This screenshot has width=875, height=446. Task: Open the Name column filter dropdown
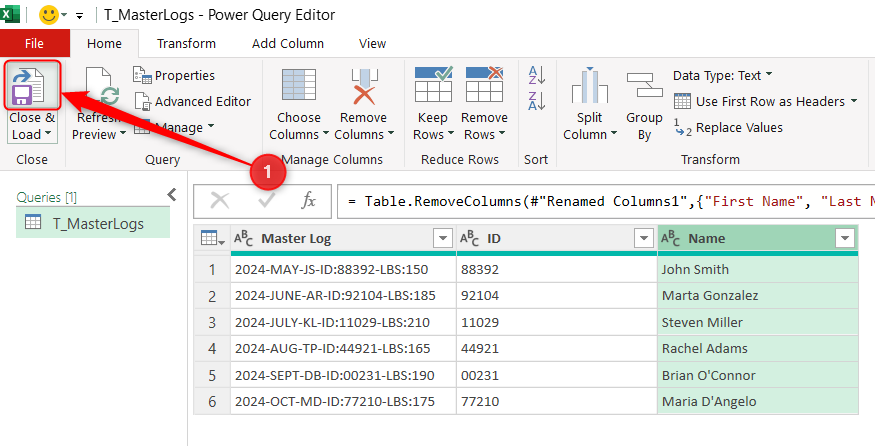click(x=845, y=239)
